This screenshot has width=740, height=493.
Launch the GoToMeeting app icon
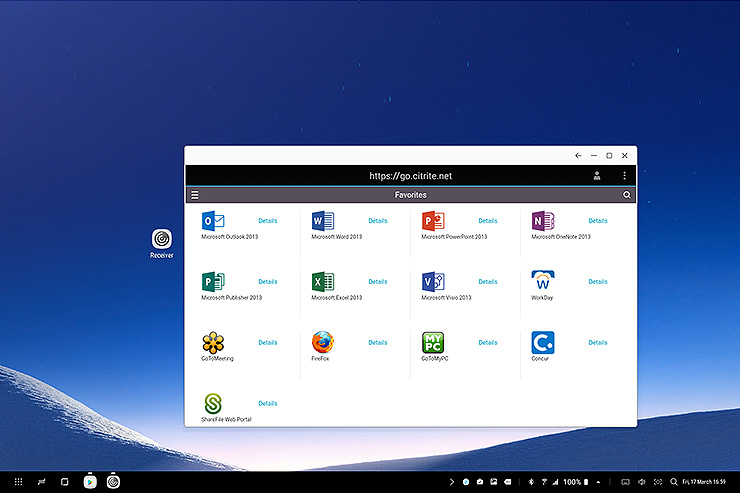(x=213, y=342)
